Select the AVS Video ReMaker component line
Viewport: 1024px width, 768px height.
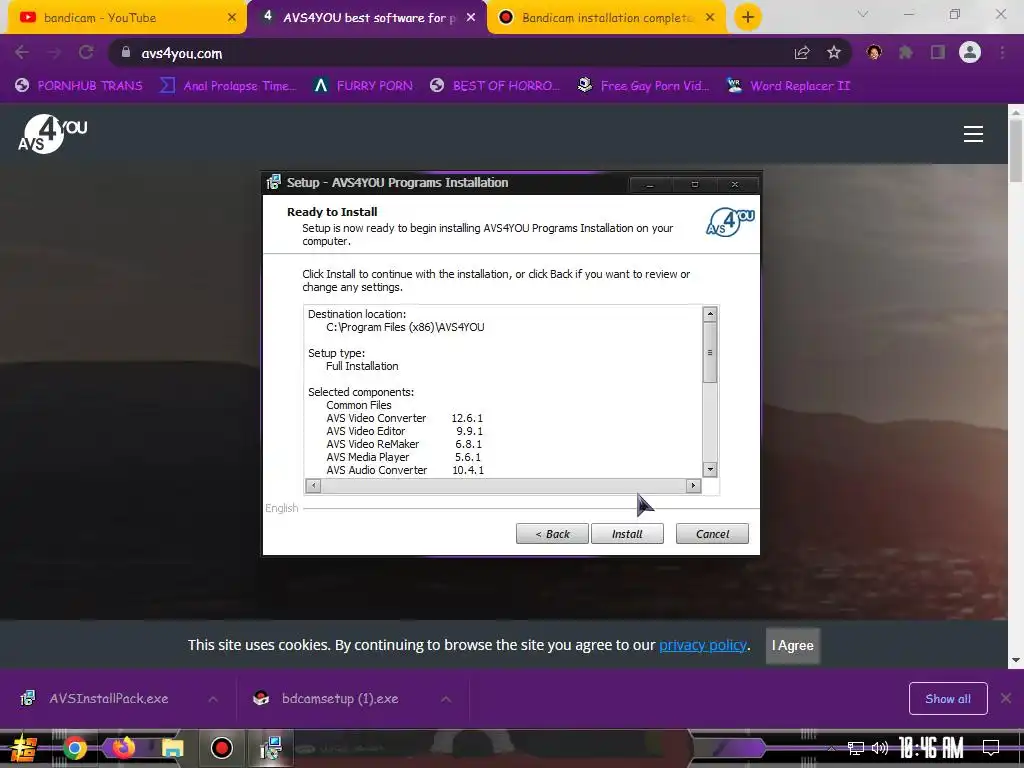point(405,444)
